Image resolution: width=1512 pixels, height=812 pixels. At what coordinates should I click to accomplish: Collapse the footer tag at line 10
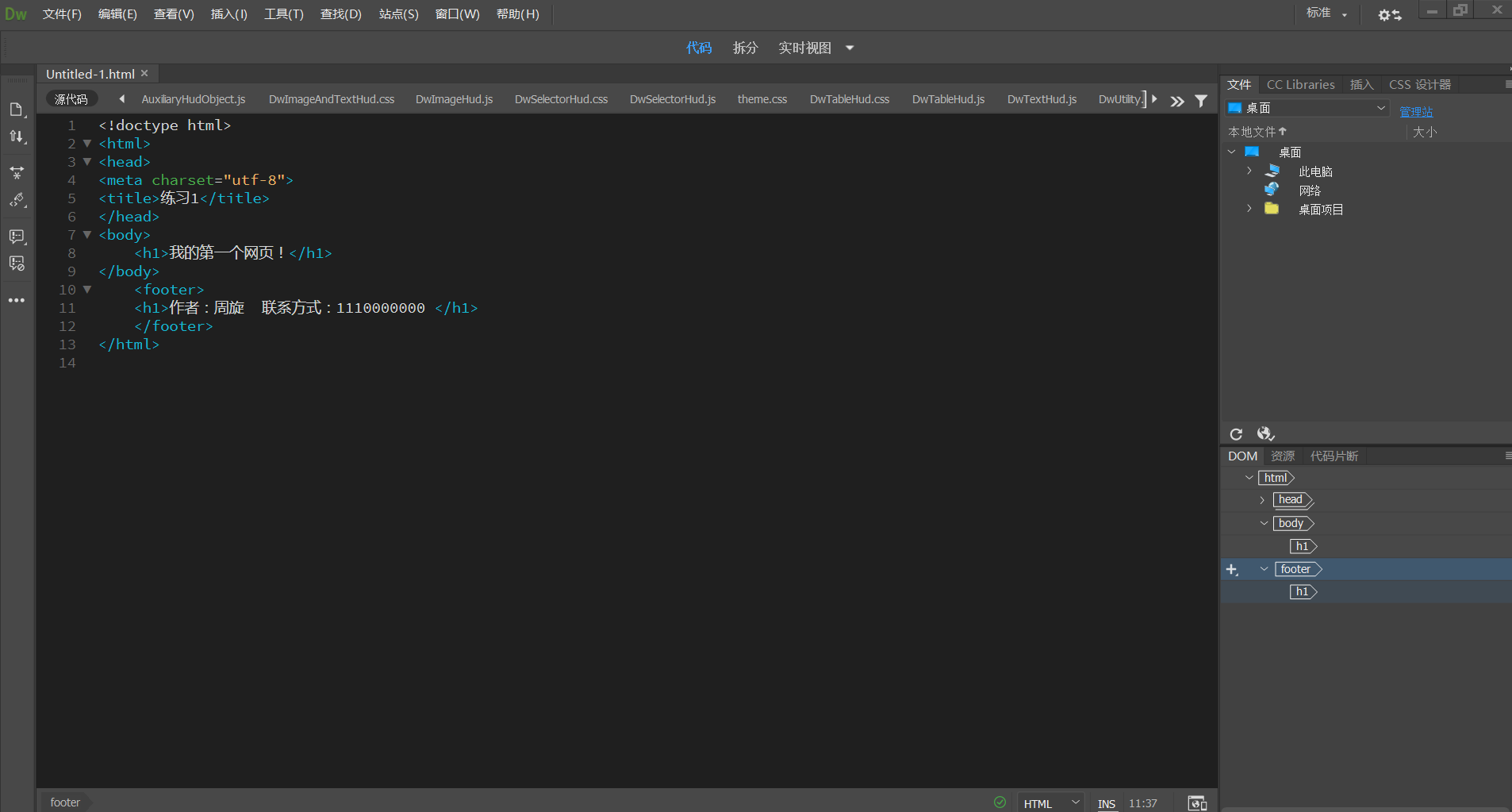tap(87, 290)
